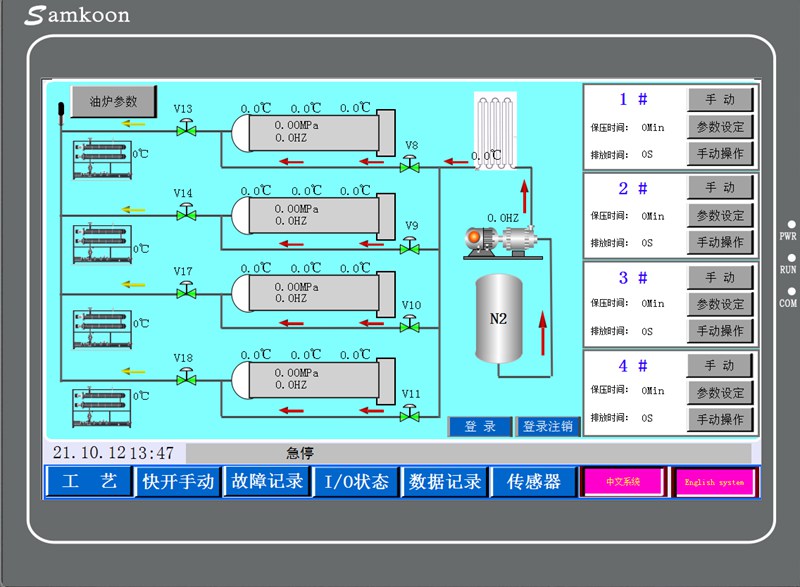Screen dimensions: 800x587
Task: Switch to the 中文系统 language
Action: pyautogui.click(x=622, y=482)
